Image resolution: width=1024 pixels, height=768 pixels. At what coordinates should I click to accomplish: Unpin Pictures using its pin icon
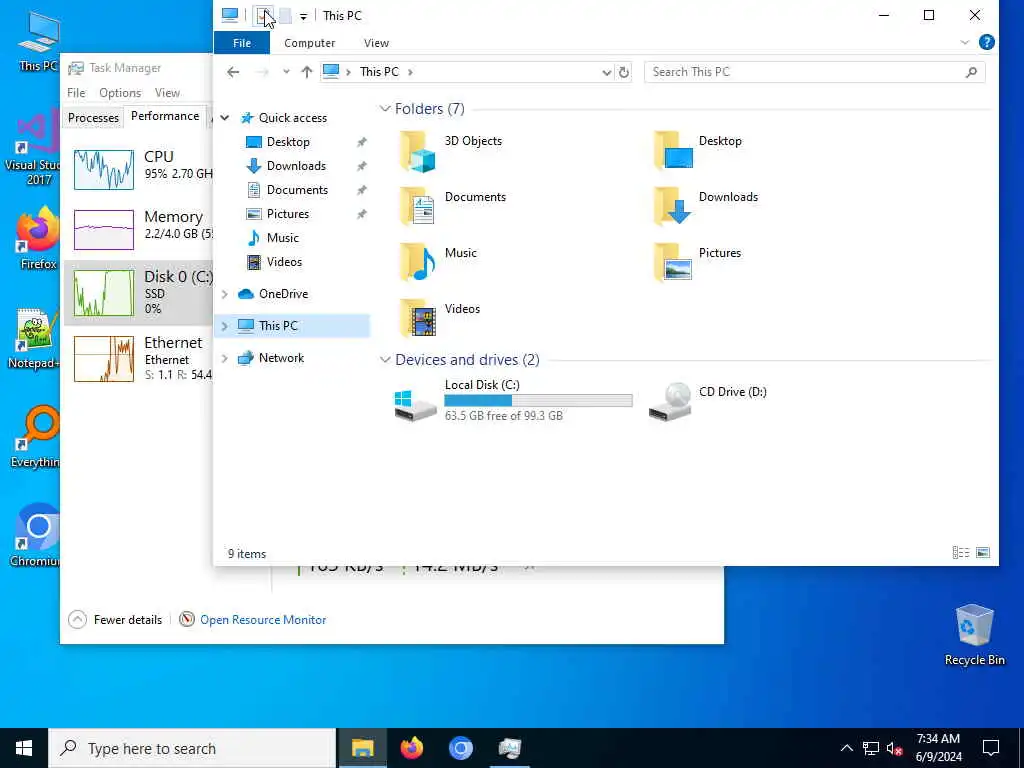pyautogui.click(x=361, y=215)
